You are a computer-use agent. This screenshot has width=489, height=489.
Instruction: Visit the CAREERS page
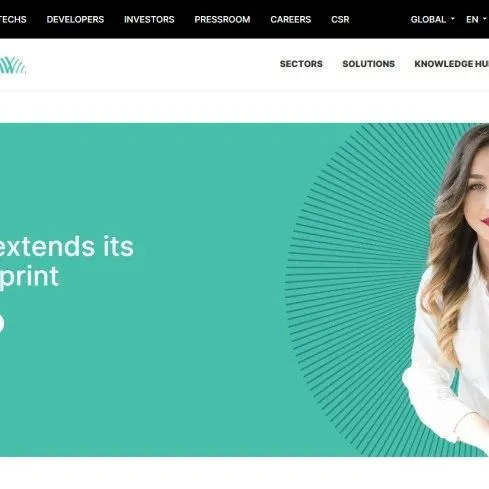(290, 19)
